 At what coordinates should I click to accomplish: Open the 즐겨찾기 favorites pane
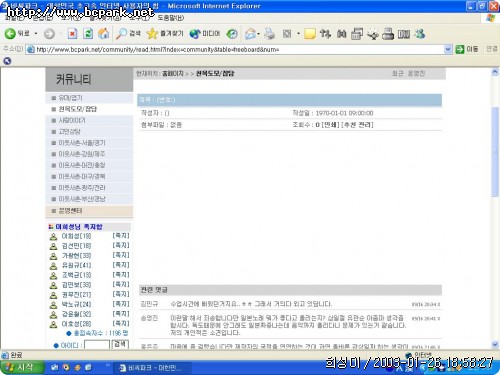pos(165,34)
